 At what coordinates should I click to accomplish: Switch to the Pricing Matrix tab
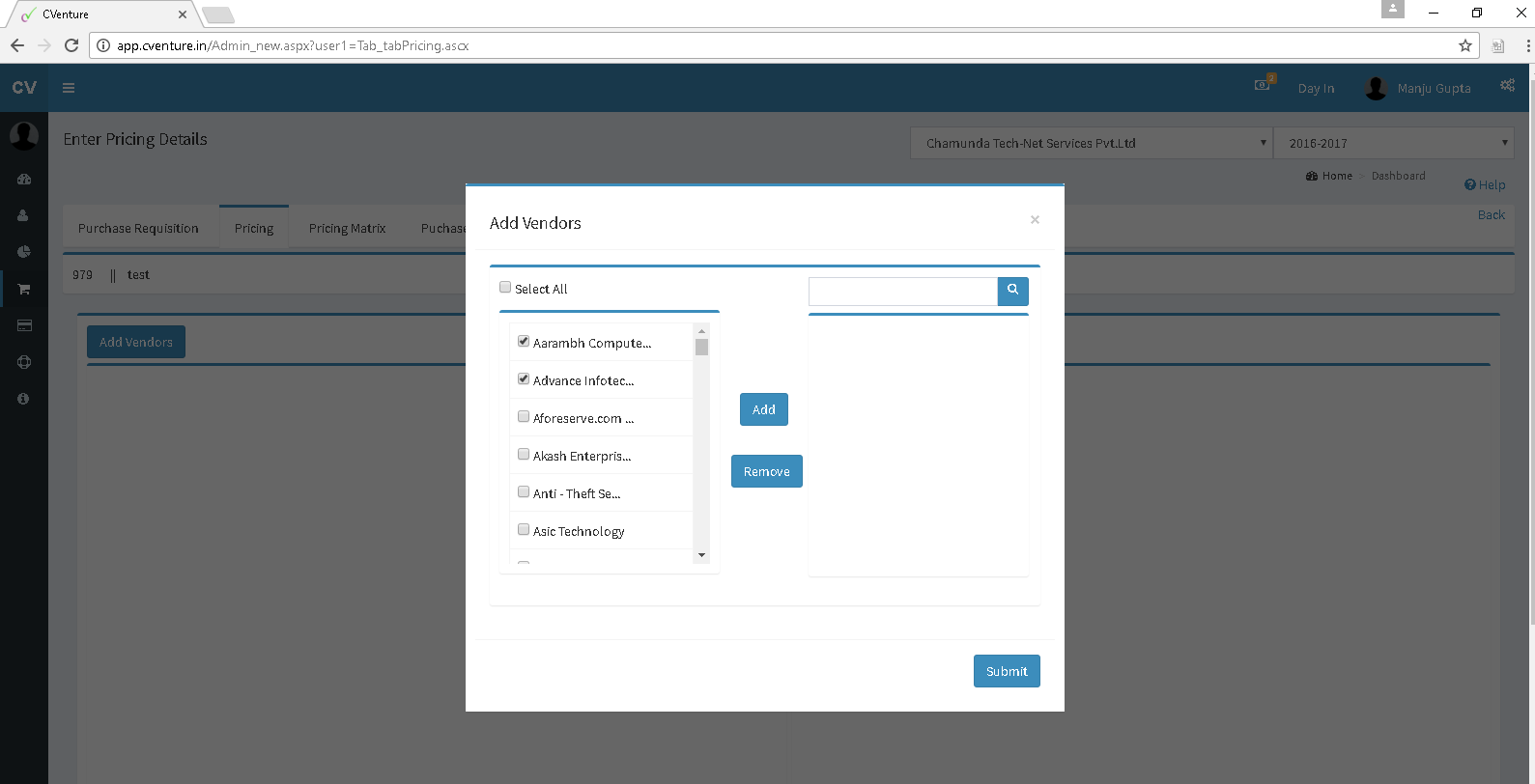347,229
